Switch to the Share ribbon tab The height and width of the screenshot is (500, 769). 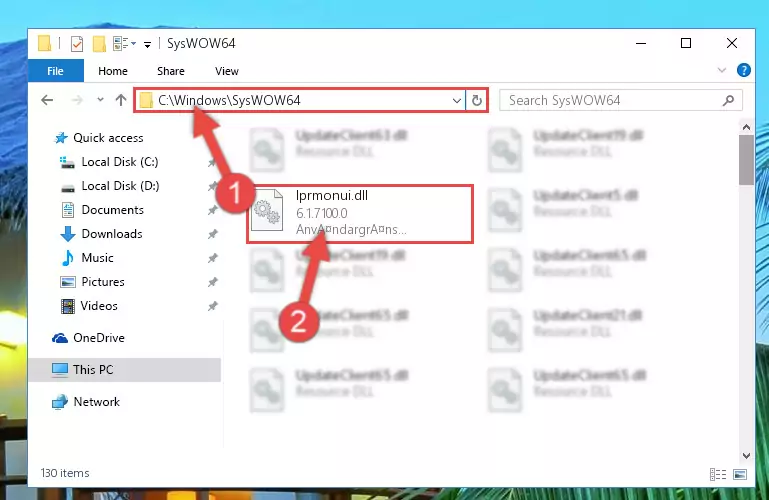pos(171,71)
